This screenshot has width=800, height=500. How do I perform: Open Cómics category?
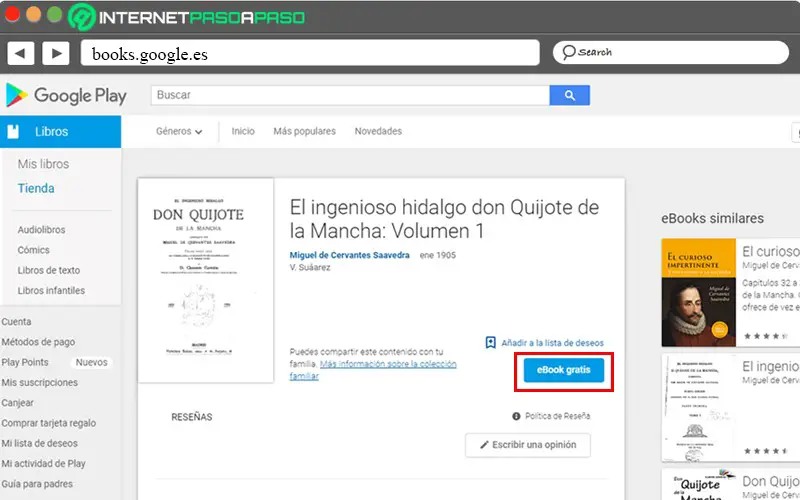point(34,250)
